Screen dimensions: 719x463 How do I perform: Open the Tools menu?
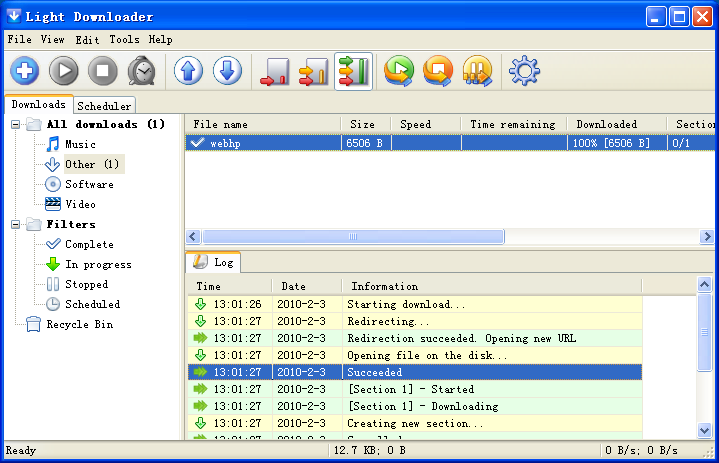124,39
